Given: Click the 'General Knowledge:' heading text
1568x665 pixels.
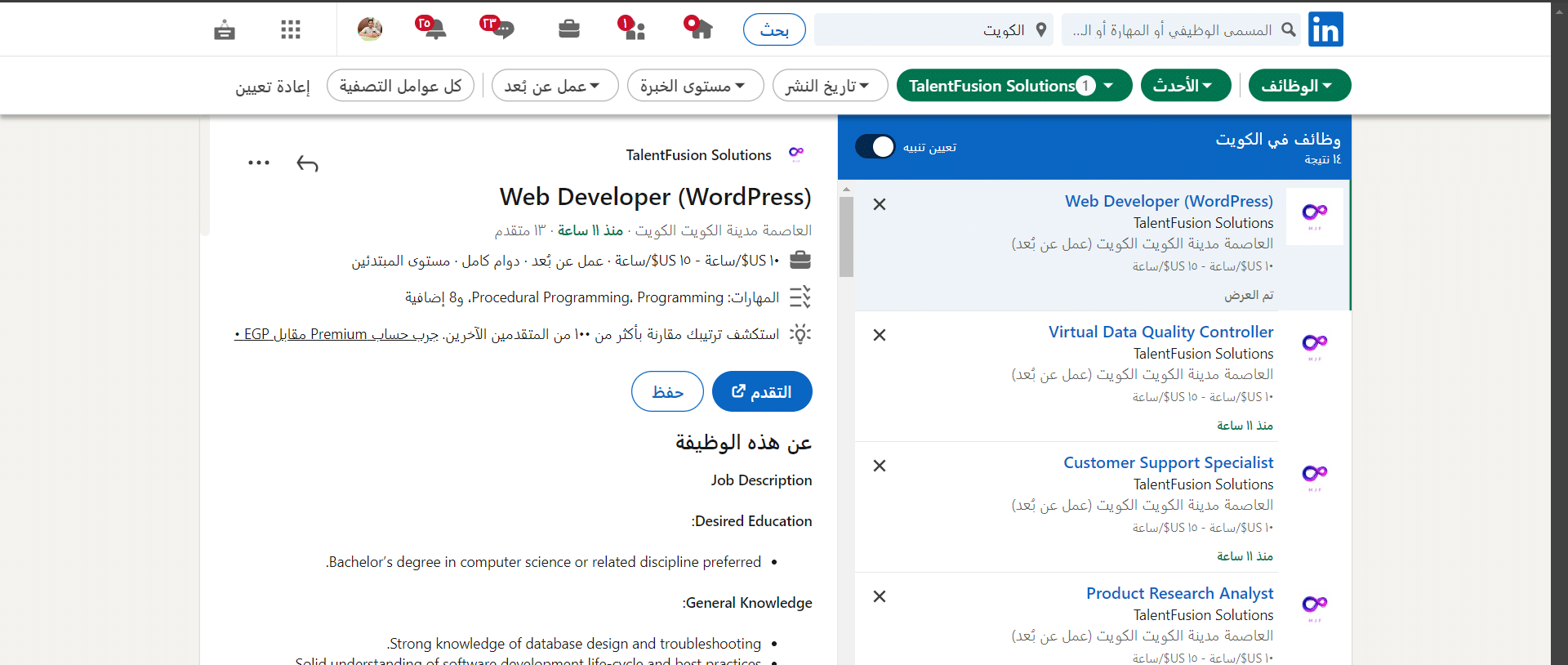Looking at the screenshot, I should coord(747,603).
